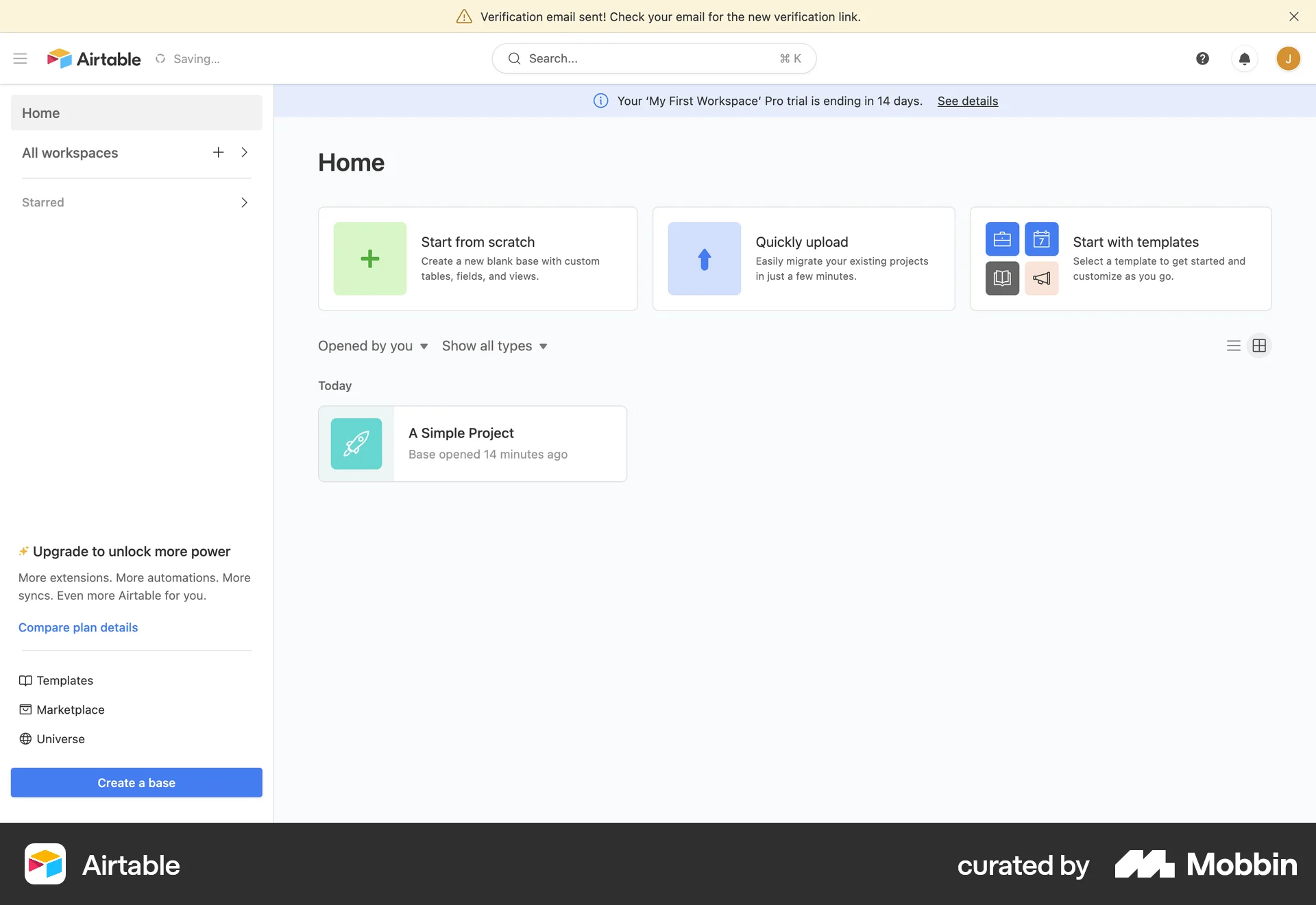This screenshot has width=1316, height=905.
Task: Click the book template icon
Action: 1001,278
